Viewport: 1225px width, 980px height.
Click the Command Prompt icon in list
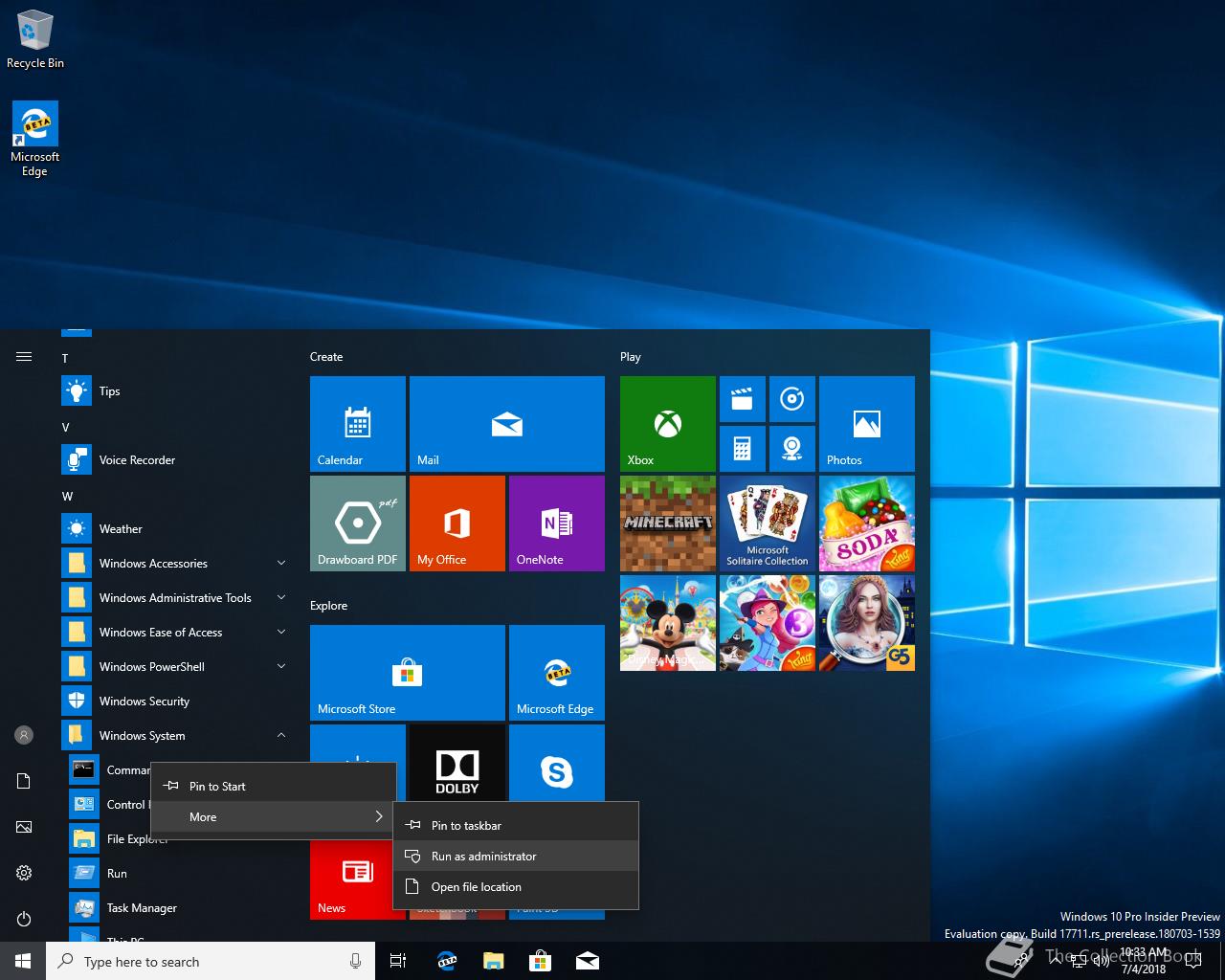click(x=84, y=769)
